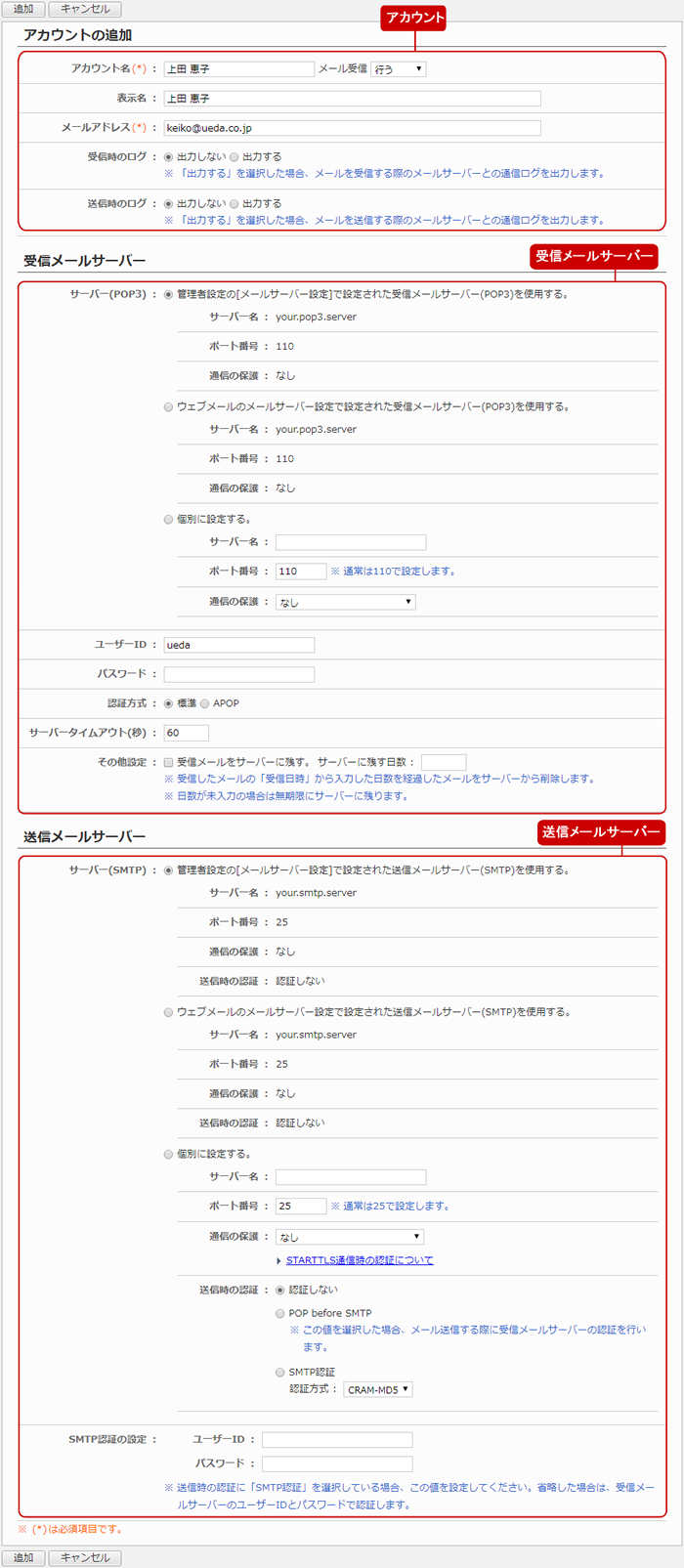Open the メール受信 dropdown
This screenshot has height=1568, width=684.
coord(398,69)
